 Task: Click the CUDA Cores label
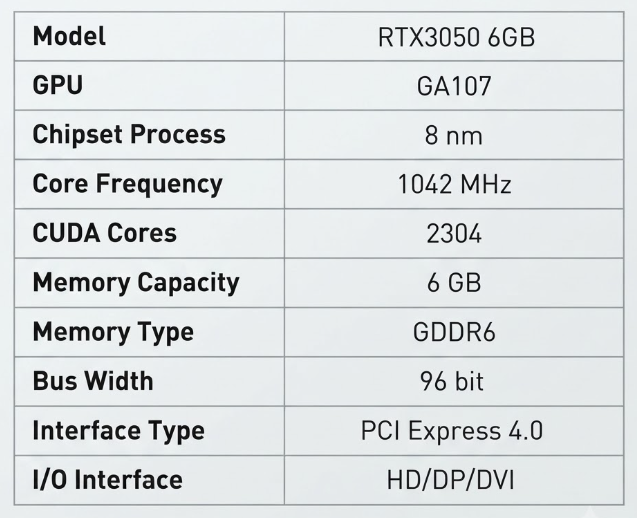pyautogui.click(x=105, y=233)
